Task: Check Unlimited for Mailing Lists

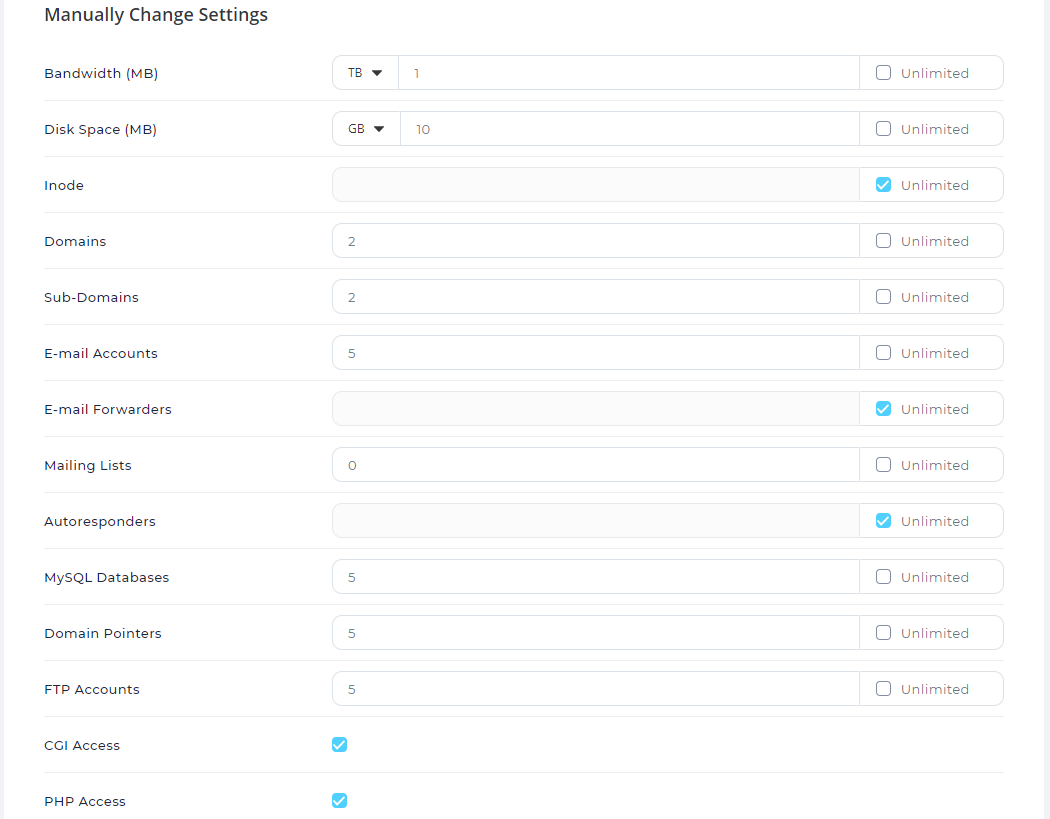Action: (883, 465)
